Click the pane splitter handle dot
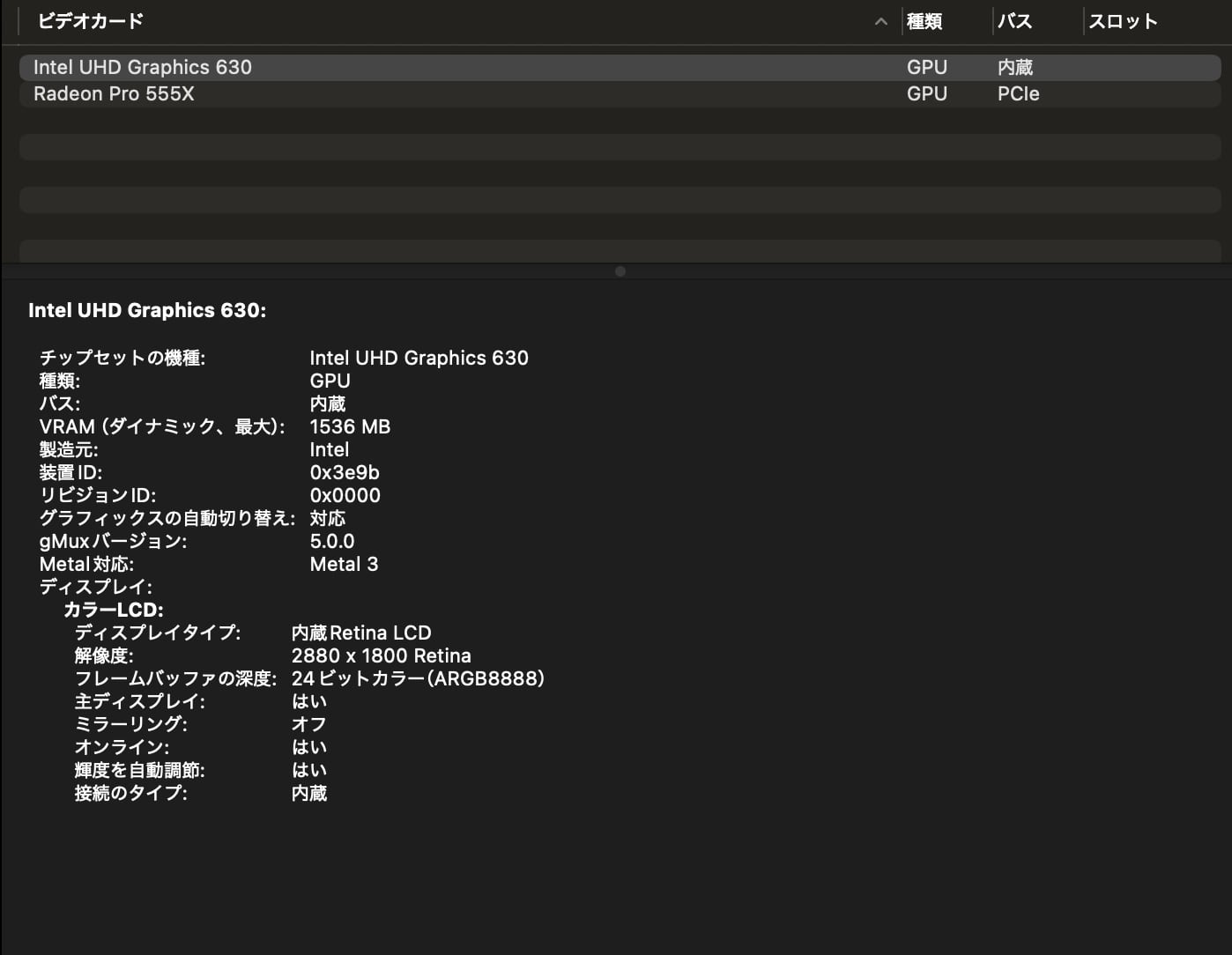The height and width of the screenshot is (955, 1232). [620, 271]
